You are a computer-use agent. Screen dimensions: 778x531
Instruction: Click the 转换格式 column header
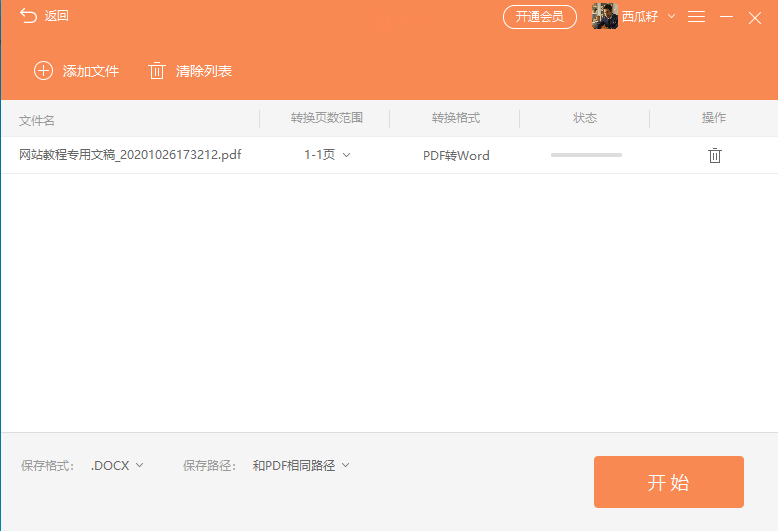455,118
